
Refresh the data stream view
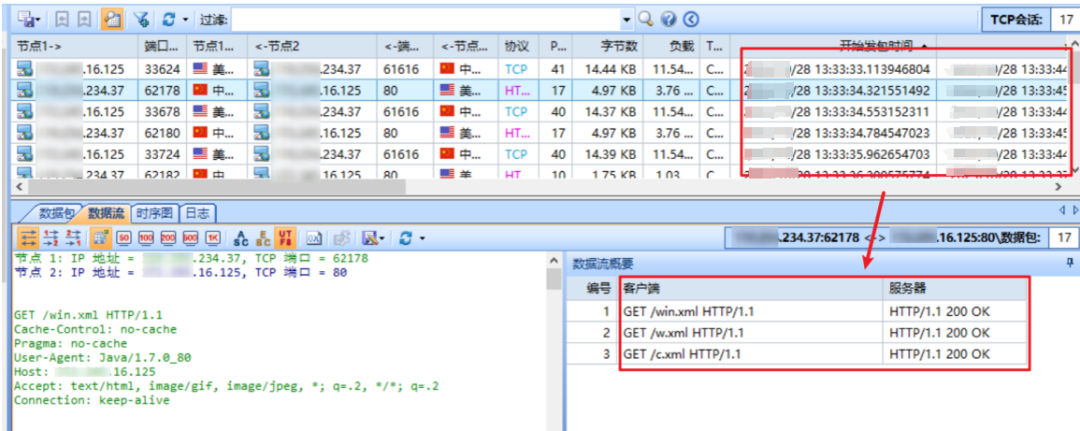tap(406, 238)
